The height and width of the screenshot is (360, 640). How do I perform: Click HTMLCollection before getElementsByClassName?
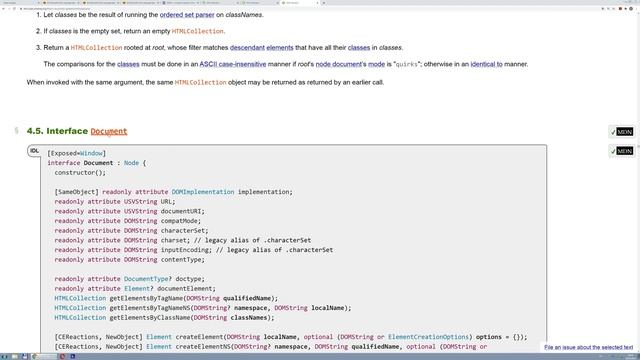click(x=80, y=318)
